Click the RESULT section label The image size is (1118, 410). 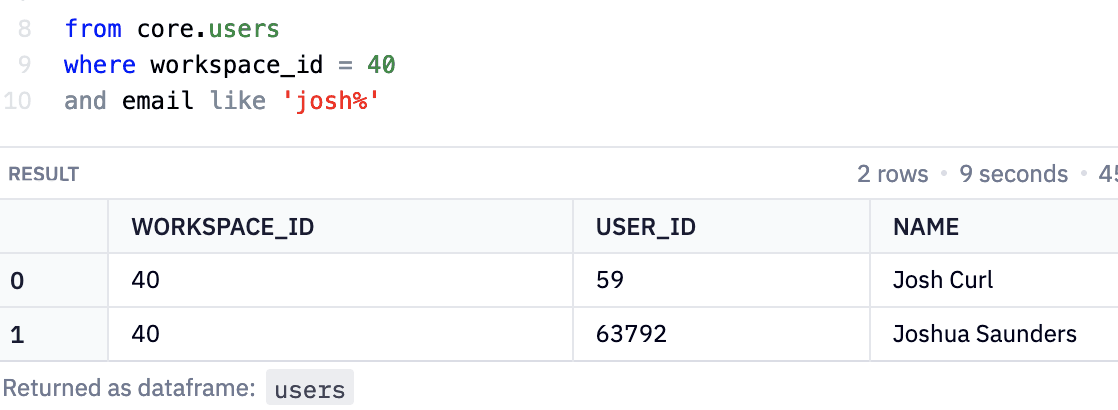coord(43,175)
